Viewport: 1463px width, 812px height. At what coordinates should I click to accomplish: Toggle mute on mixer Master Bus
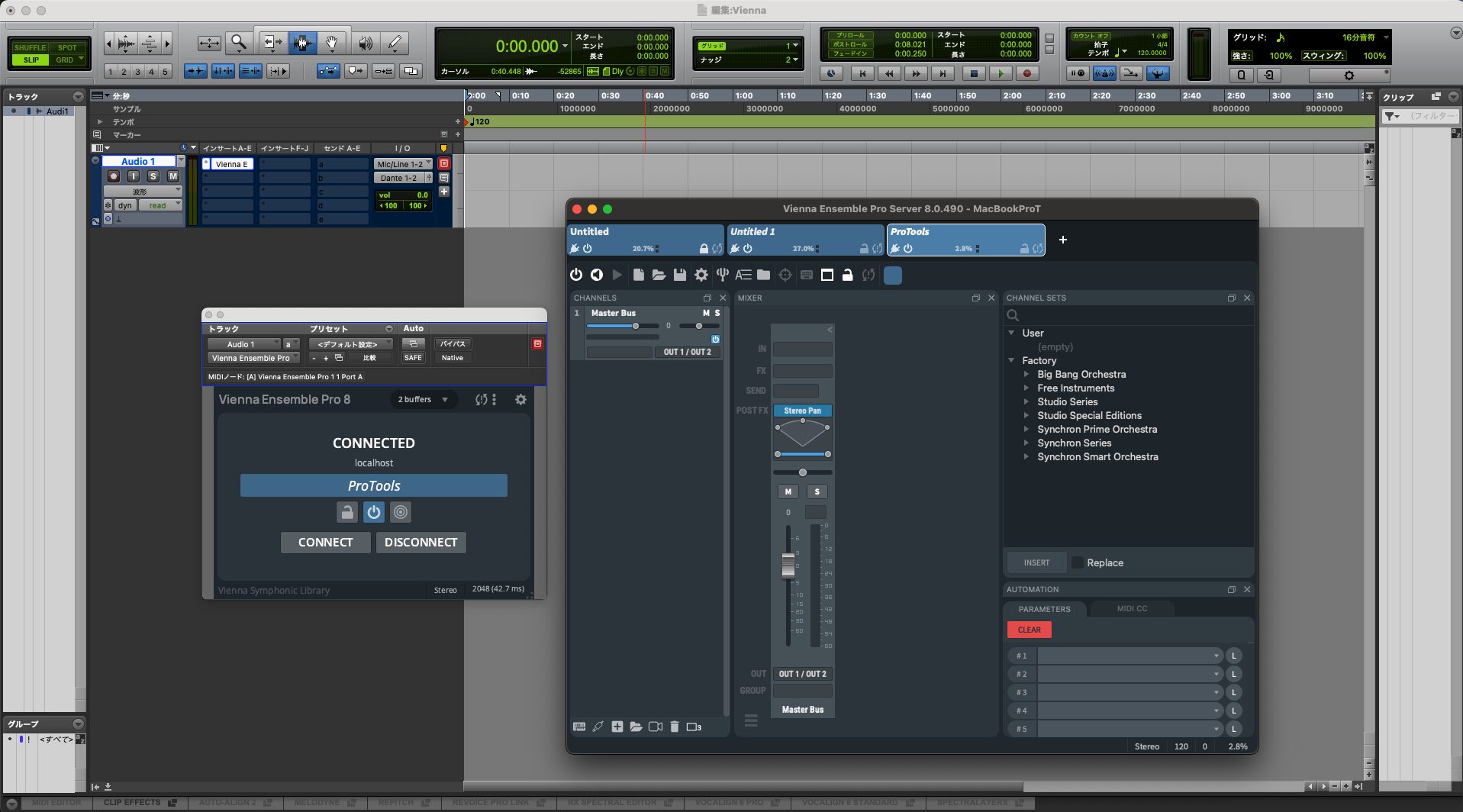(x=788, y=491)
